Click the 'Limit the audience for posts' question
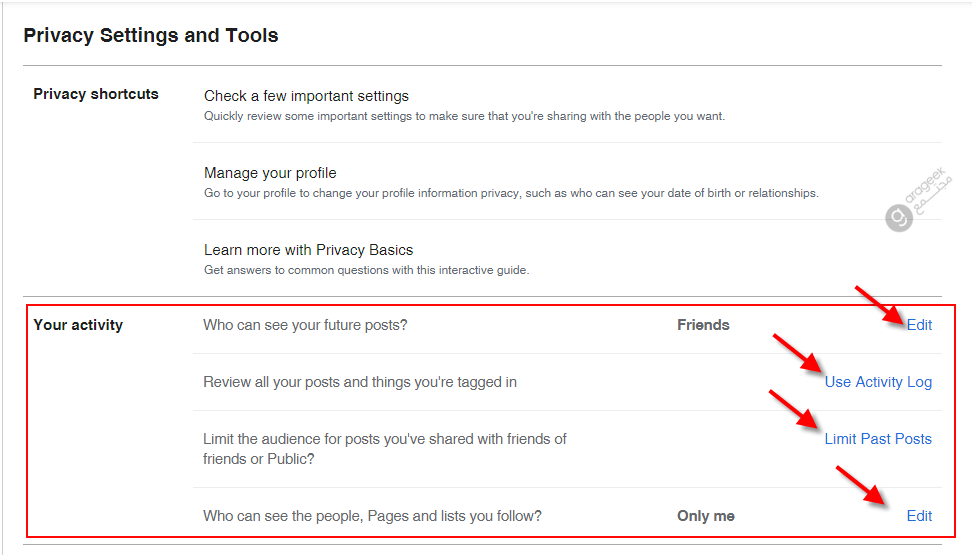The image size is (972, 555). coord(385,449)
